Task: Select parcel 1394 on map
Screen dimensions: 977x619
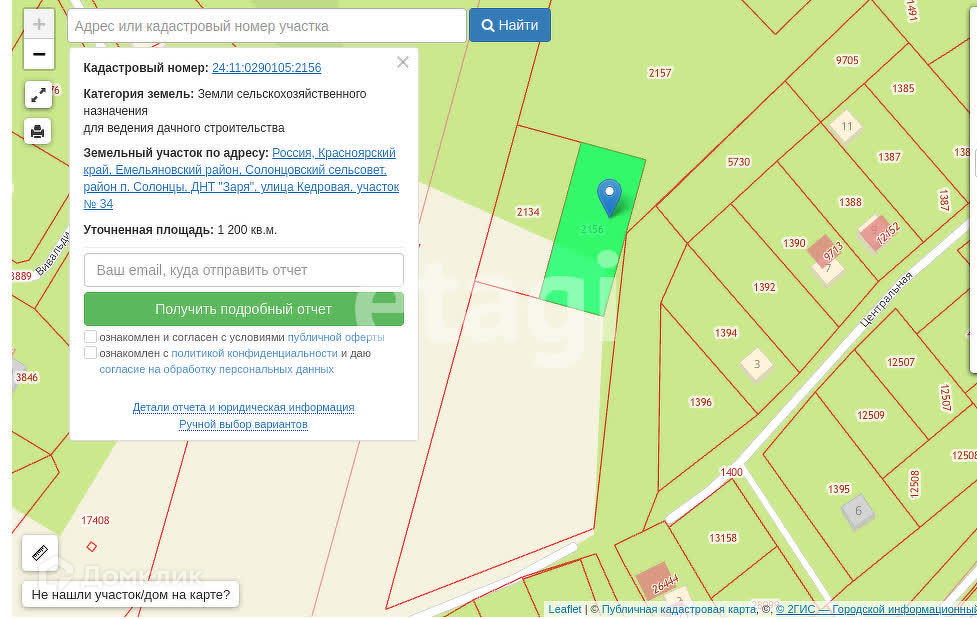Action: click(726, 333)
